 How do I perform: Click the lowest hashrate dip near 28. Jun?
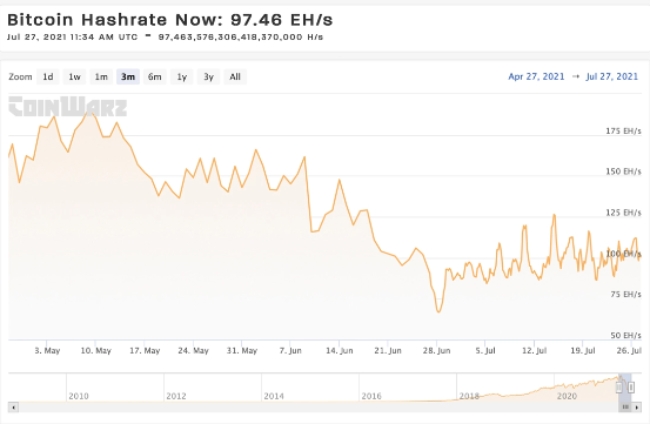(x=439, y=311)
